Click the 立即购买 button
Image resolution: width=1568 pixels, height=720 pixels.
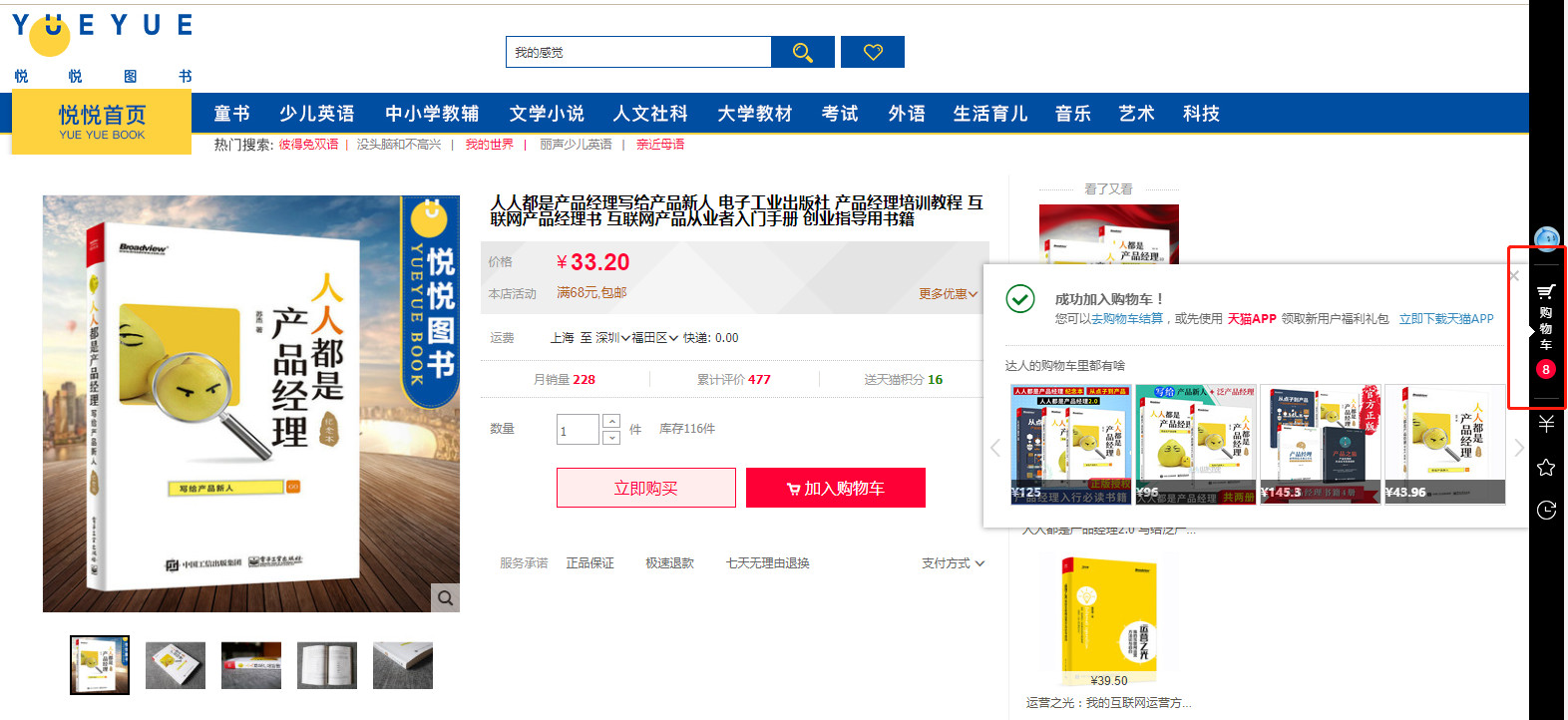(646, 488)
